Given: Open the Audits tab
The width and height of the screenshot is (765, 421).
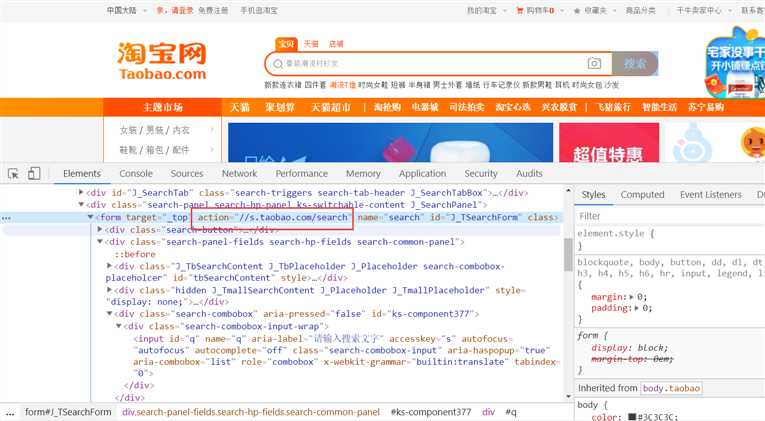Looking at the screenshot, I should click(x=529, y=174).
